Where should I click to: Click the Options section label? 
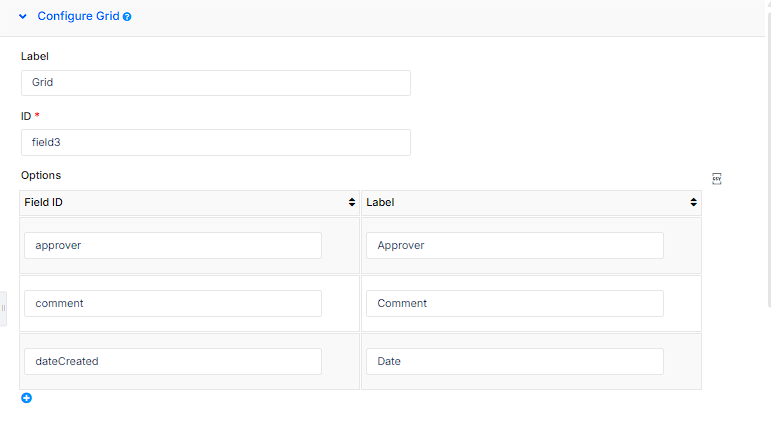41,176
